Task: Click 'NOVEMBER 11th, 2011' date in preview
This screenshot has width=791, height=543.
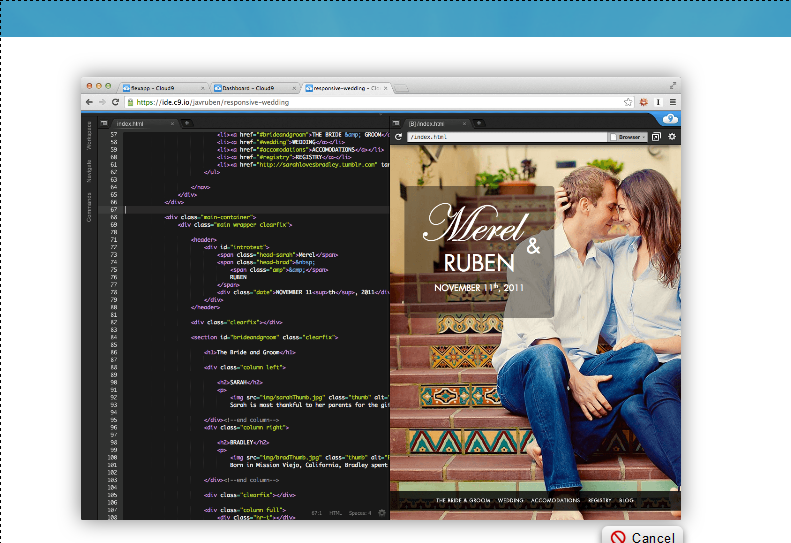Action: [479, 287]
